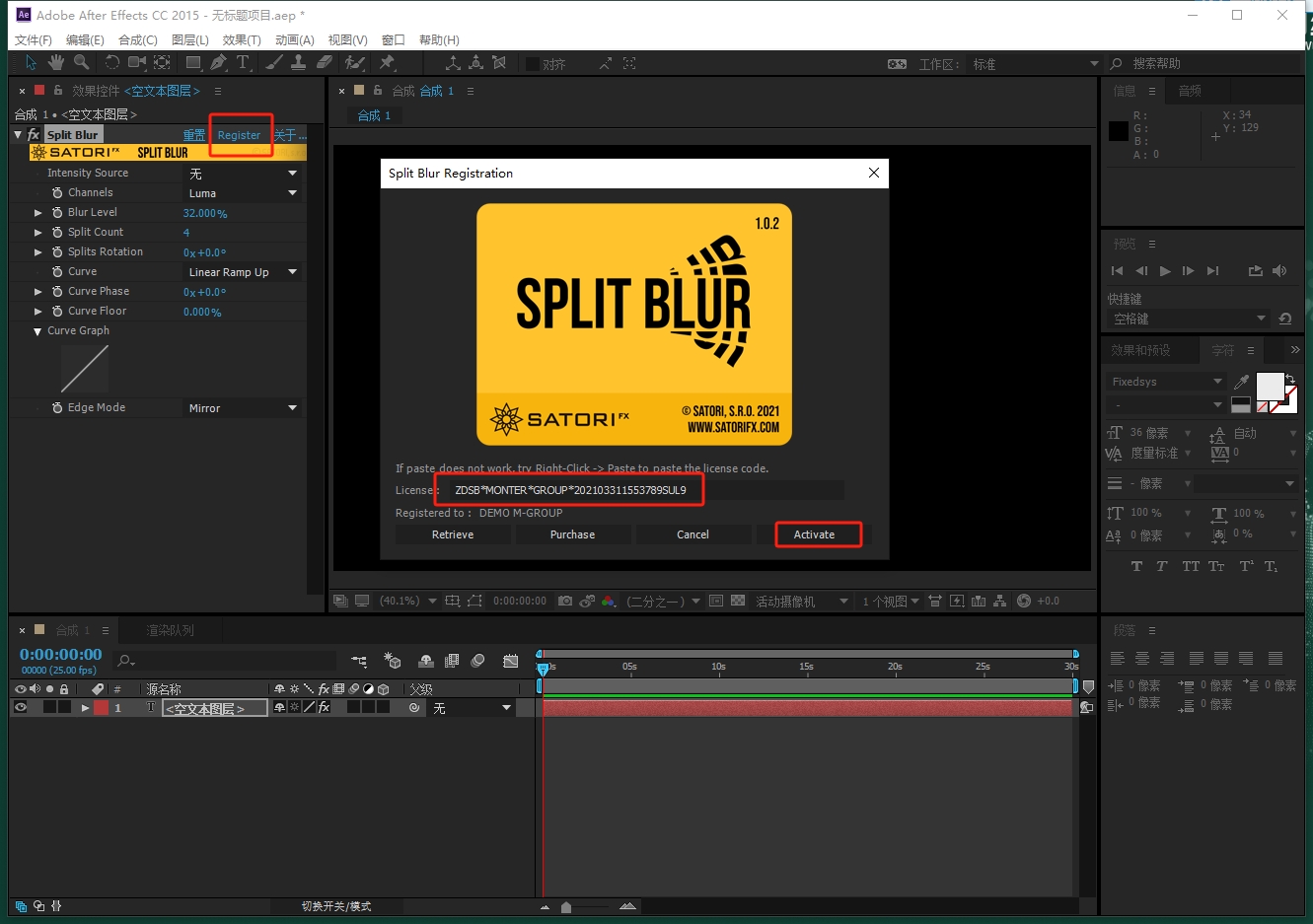Click the Purchase button

coord(573,533)
